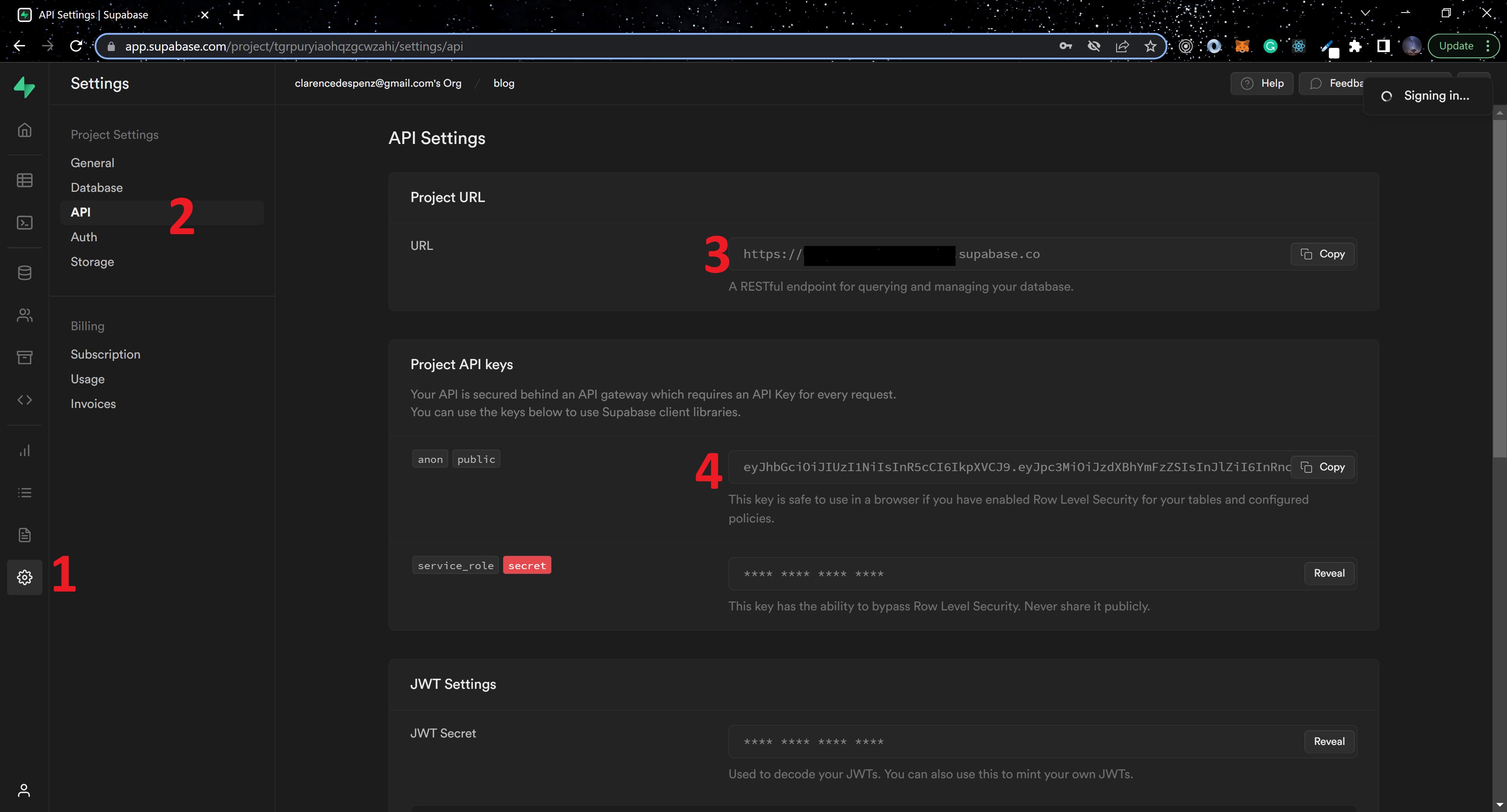The height and width of the screenshot is (812, 1507).
Task: Open the Reports chart icon in sidebar
Action: pos(25,450)
